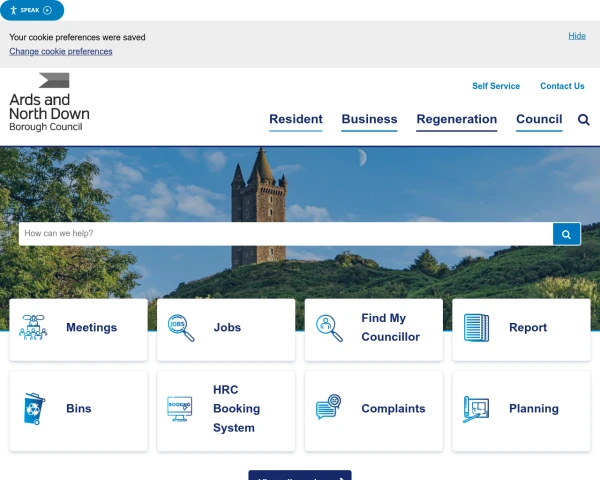Screen dimensions: 600x480
Task: Open the Business menu
Action: (x=369, y=119)
